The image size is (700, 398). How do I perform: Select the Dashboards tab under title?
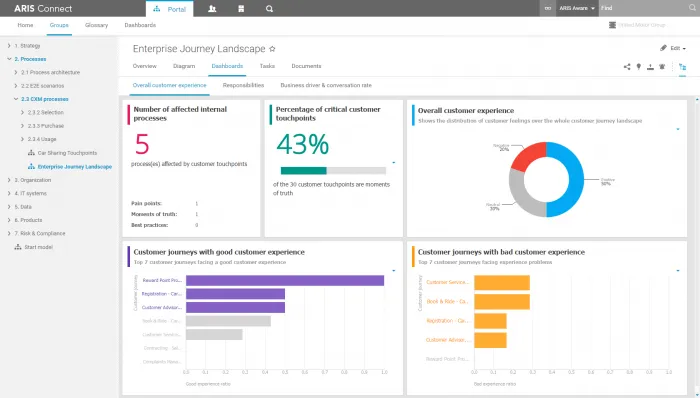point(227,66)
